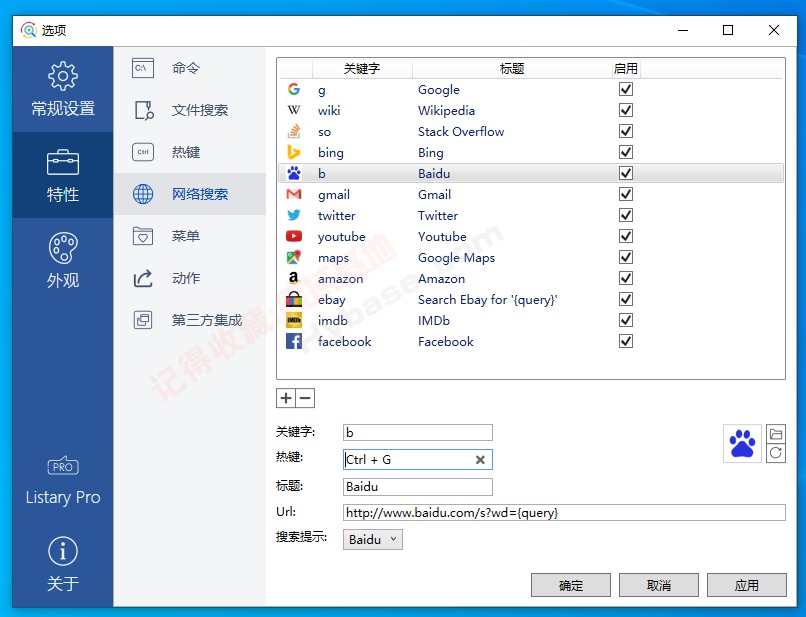Image resolution: width=806 pixels, height=617 pixels.
Task: Select the 'twitter' keyword cell
Action: pos(337,215)
